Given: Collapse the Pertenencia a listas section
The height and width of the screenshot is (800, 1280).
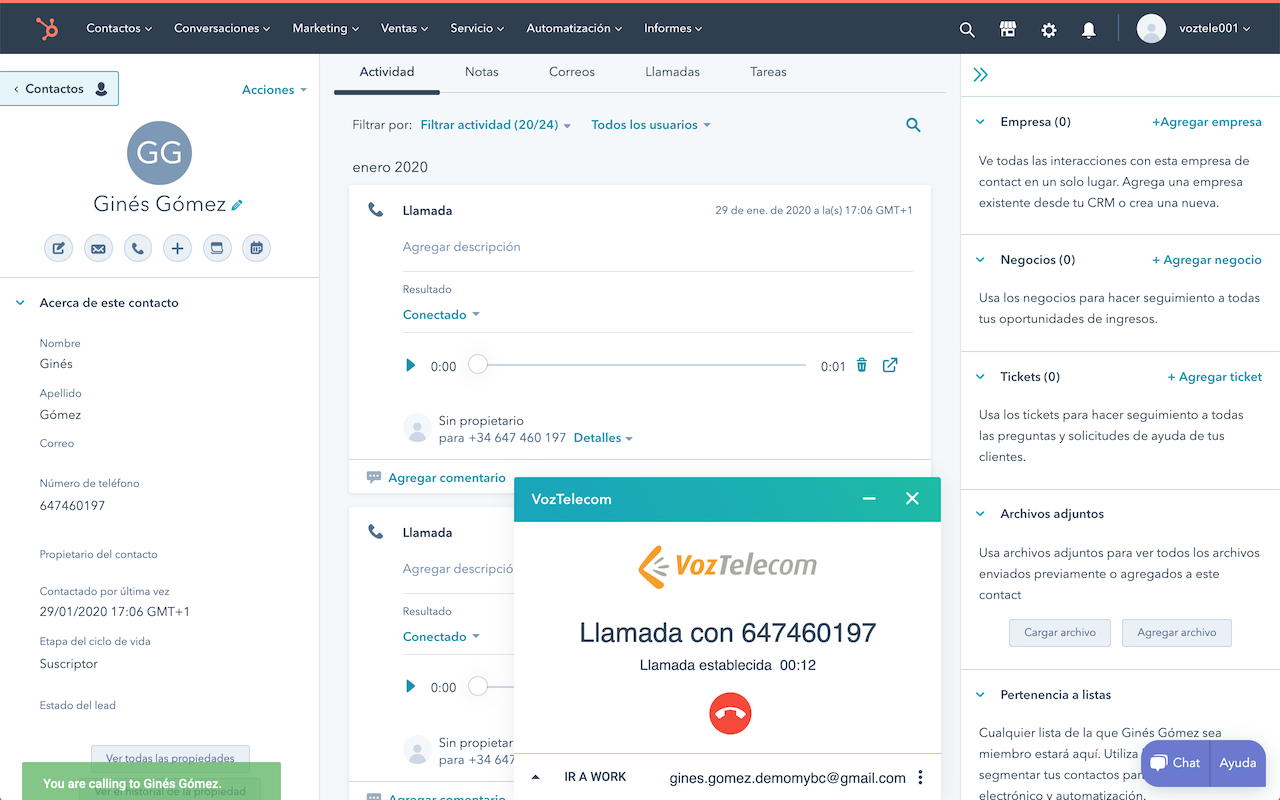Looking at the screenshot, I should coord(980,695).
